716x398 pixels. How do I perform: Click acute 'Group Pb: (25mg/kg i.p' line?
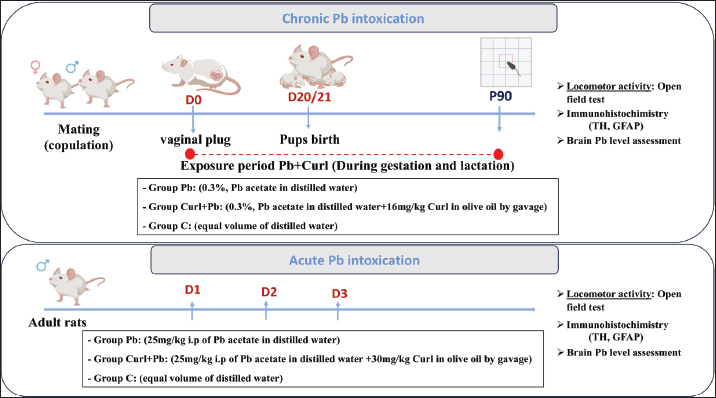pyautogui.click(x=214, y=340)
